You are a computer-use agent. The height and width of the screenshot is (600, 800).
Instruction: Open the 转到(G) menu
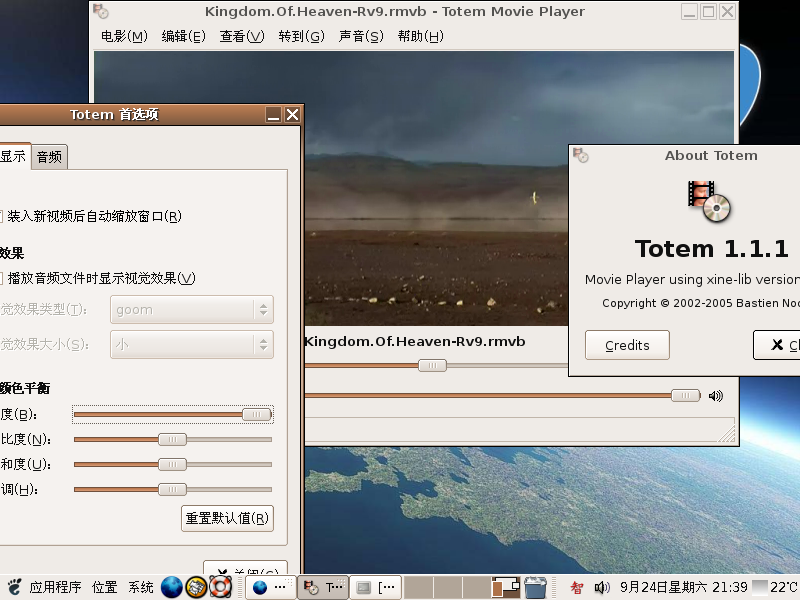[x=301, y=36]
